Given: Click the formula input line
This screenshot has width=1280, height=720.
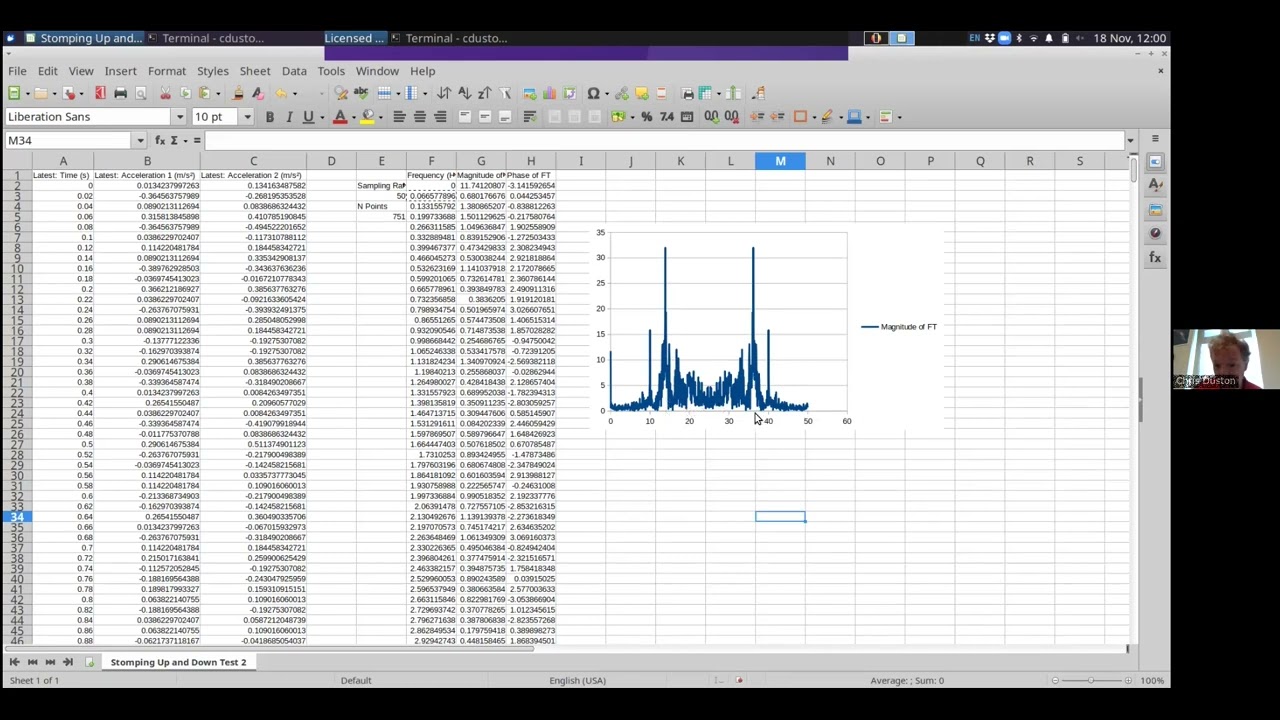Looking at the screenshot, I should [664, 141].
